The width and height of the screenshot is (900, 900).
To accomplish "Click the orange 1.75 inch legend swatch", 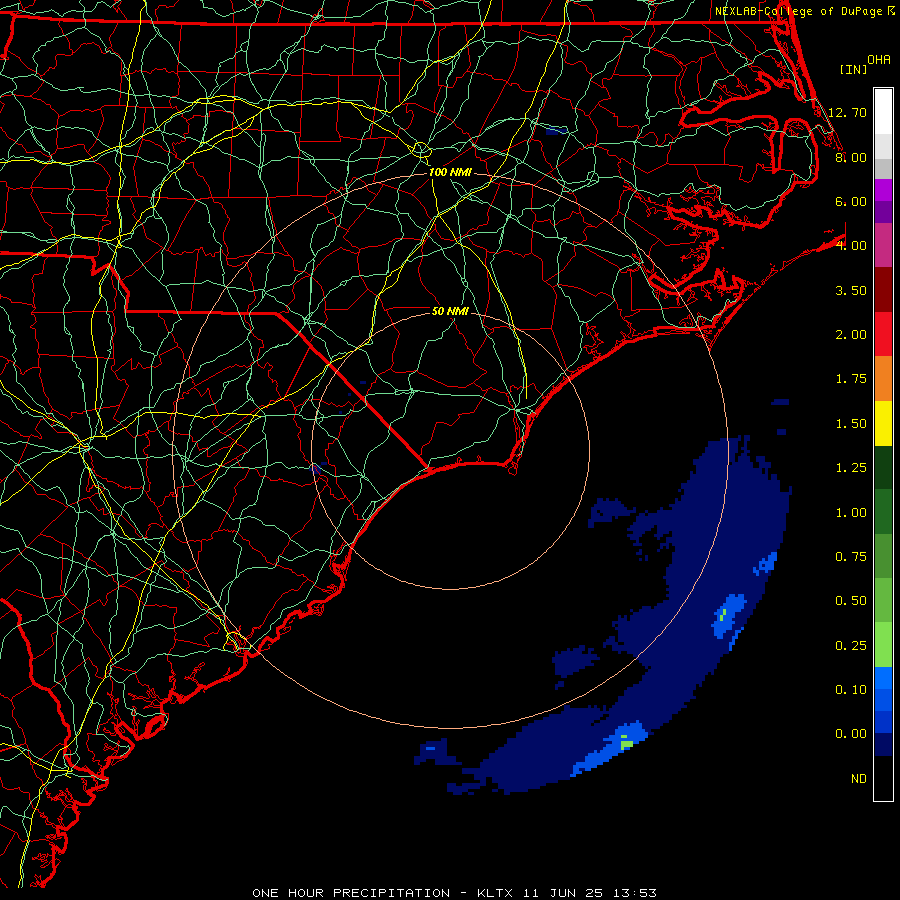I will 883,378.
